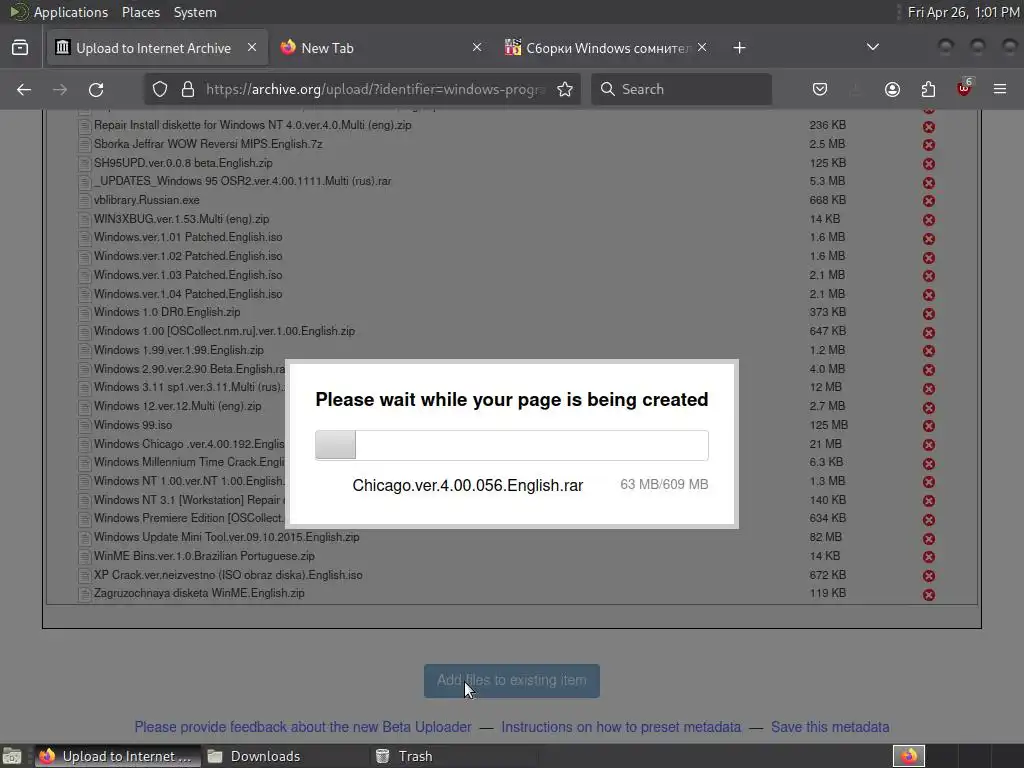Click the browser Search field

pos(681,89)
